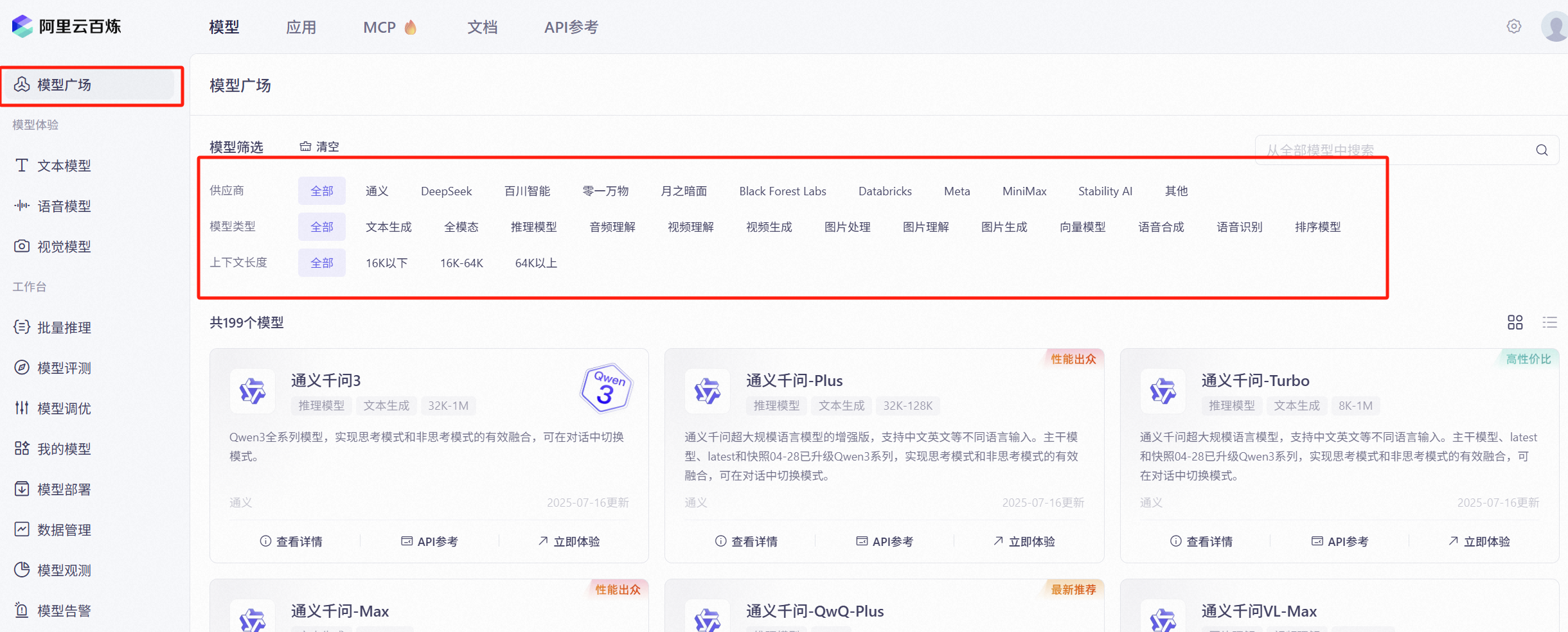This screenshot has height=632, width=1568.
Task: Open the user avatar icon
Action: point(1555,27)
